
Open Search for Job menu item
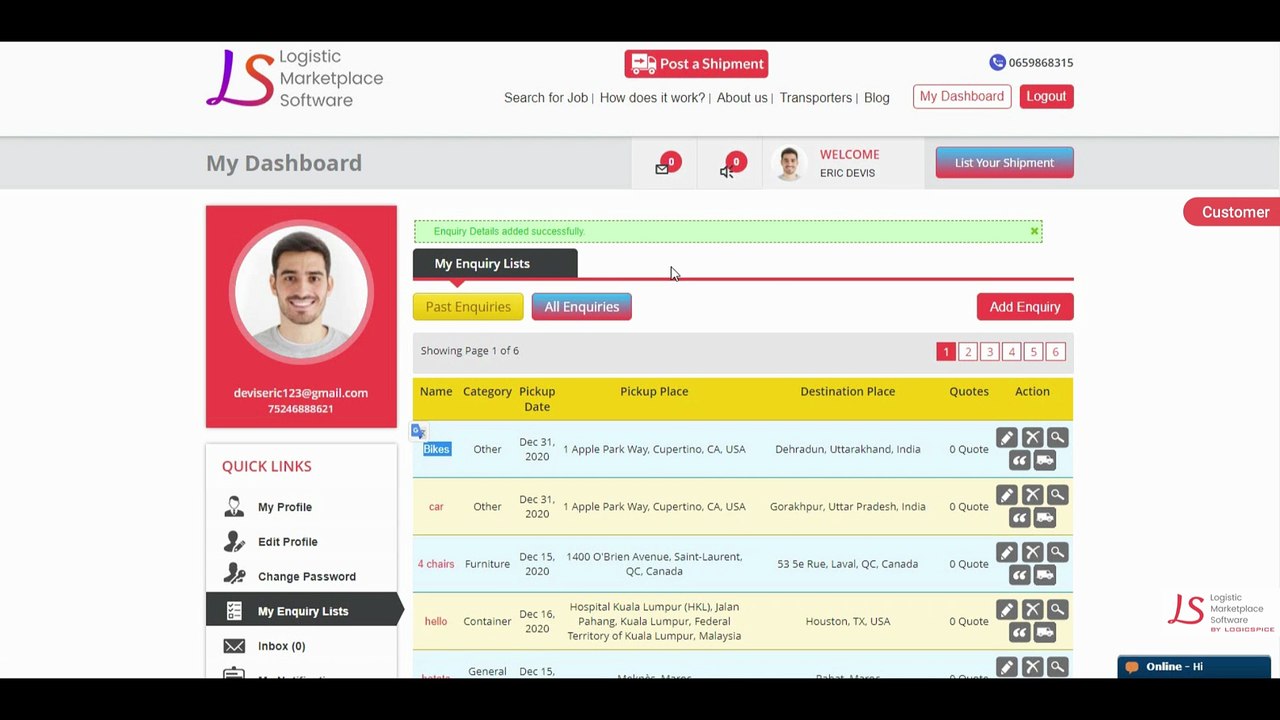point(546,98)
